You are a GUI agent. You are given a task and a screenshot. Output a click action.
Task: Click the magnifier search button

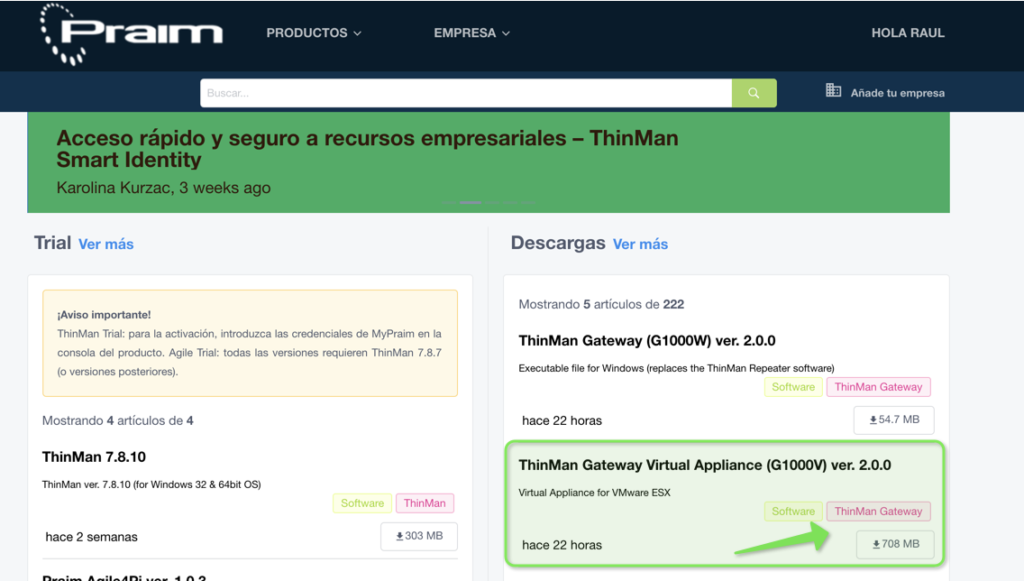click(754, 93)
